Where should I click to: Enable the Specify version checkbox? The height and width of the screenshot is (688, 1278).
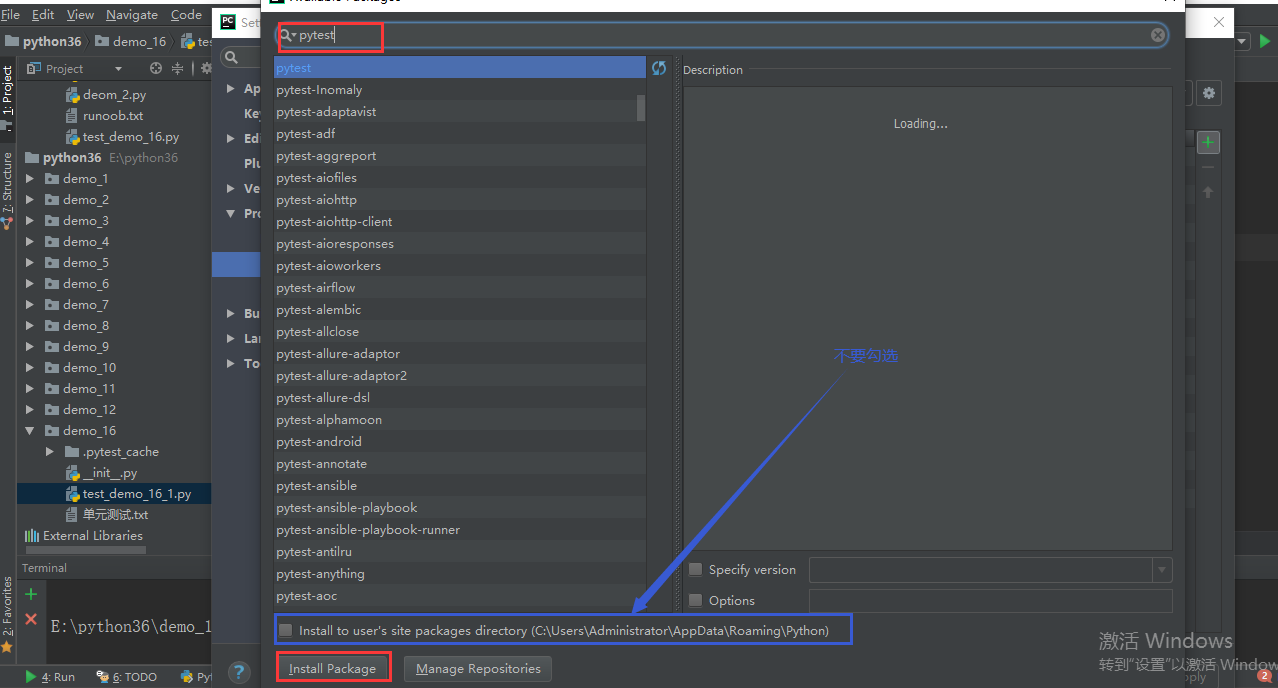tap(696, 570)
